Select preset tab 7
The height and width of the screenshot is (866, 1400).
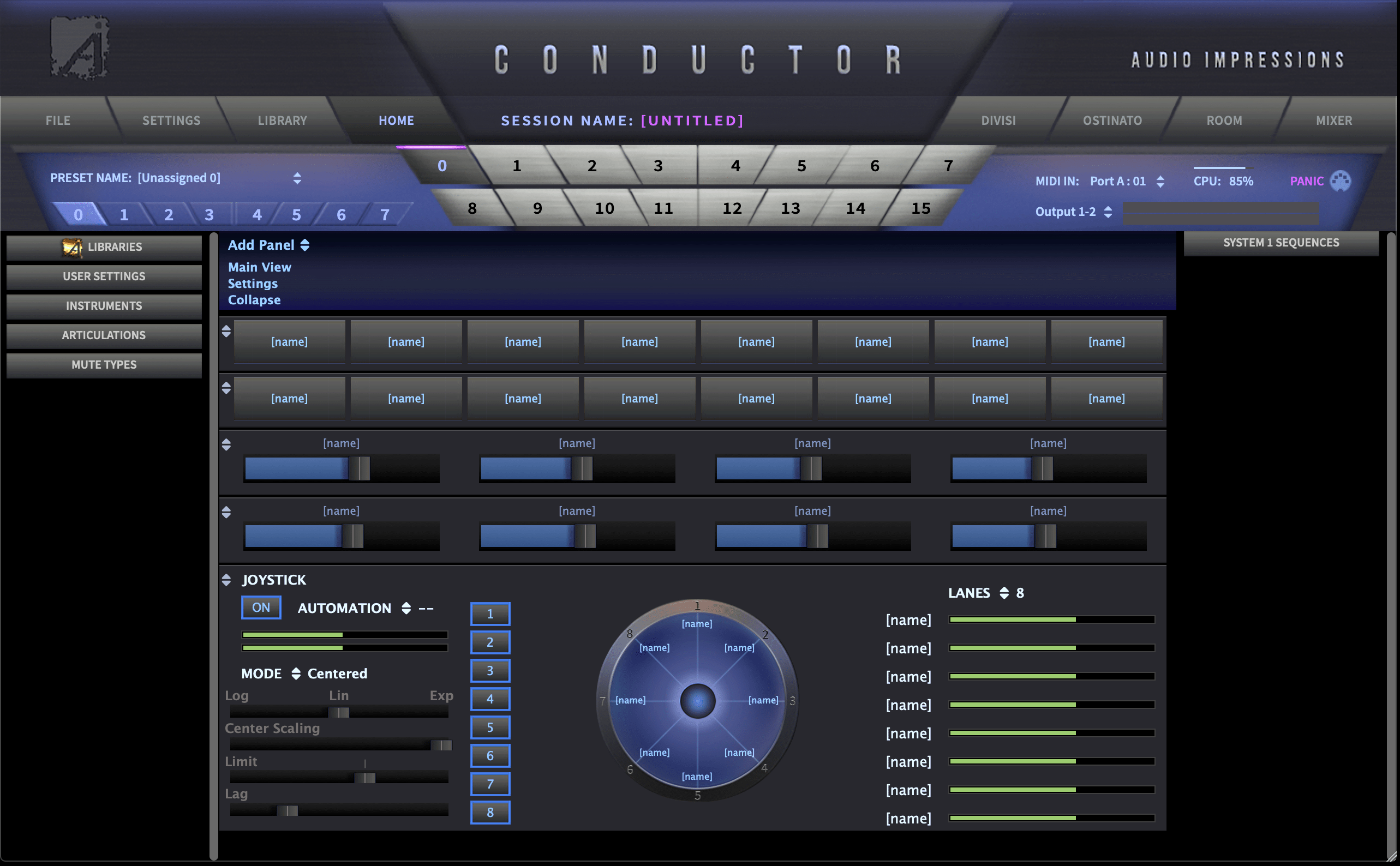click(385, 215)
